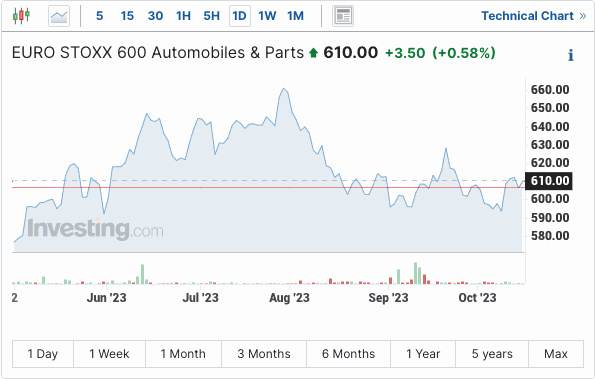Show the 6 Months range

click(348, 354)
